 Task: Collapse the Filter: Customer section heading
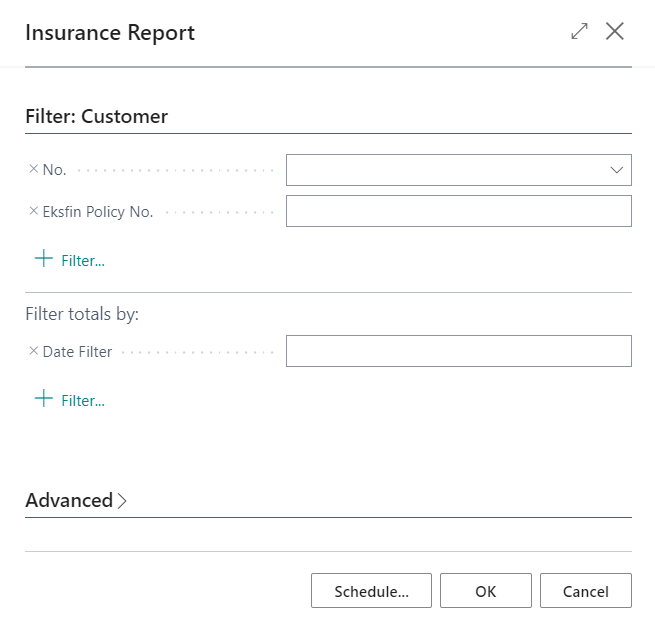click(96, 116)
